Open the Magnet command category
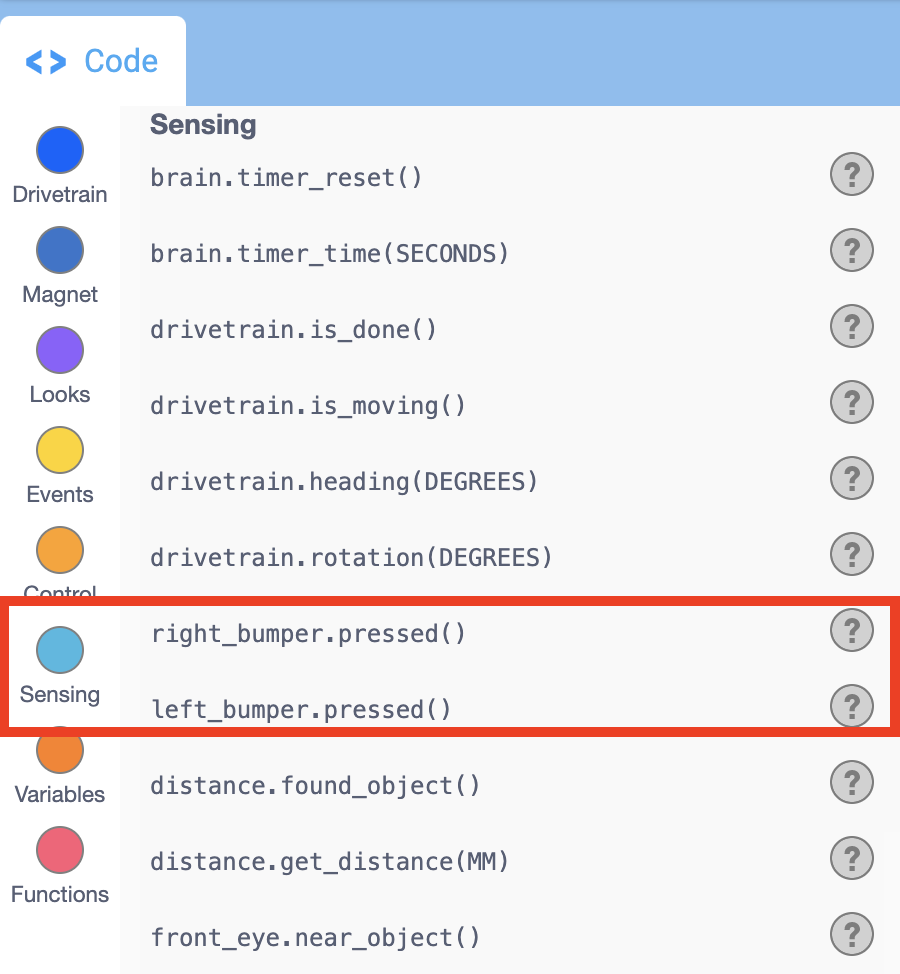 click(59, 250)
